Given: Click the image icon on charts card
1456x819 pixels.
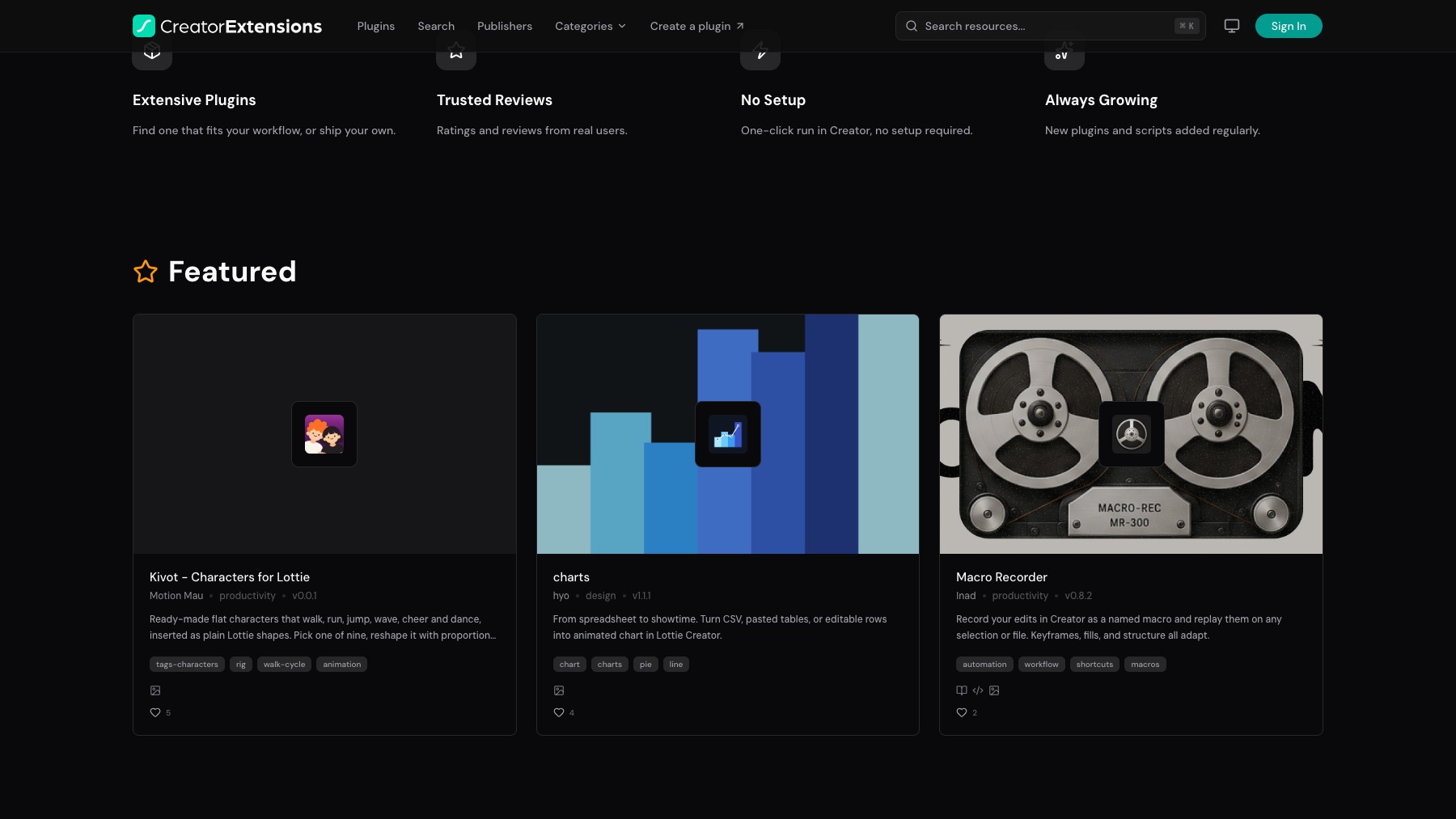Looking at the screenshot, I should click(x=559, y=690).
